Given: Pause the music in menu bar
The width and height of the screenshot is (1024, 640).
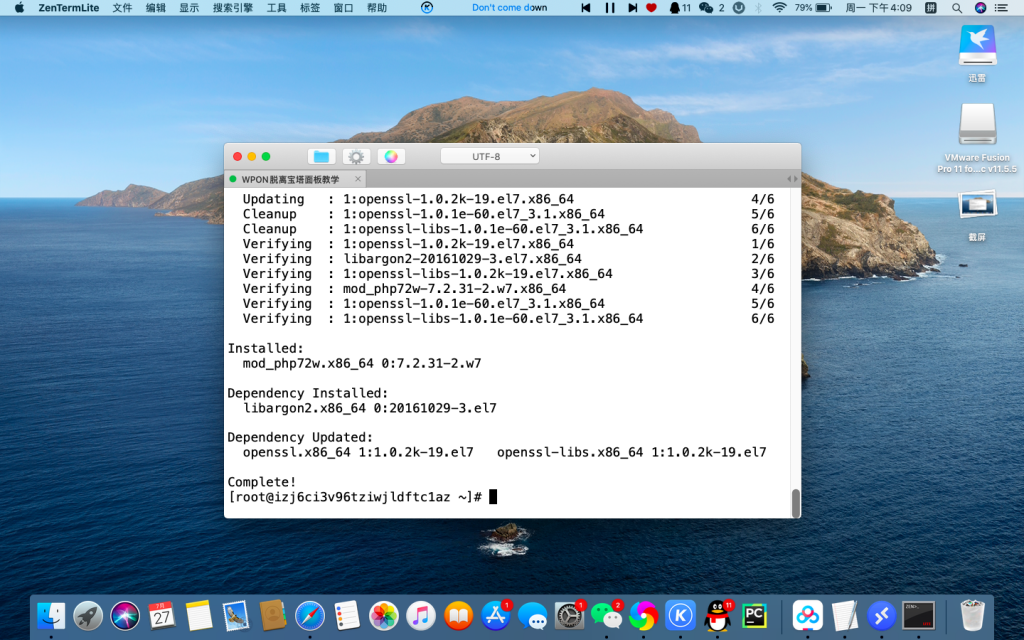Looking at the screenshot, I should [x=610, y=8].
